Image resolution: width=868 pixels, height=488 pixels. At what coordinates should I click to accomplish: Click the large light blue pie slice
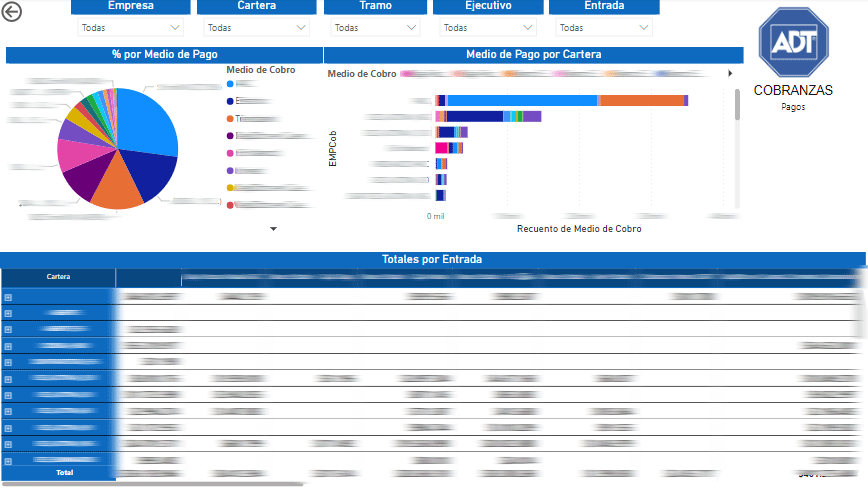[x=147, y=122]
